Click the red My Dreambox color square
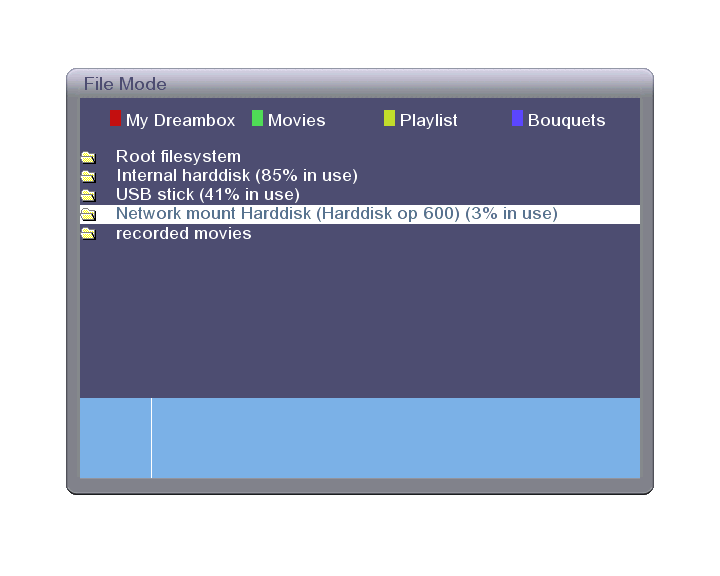 115,118
